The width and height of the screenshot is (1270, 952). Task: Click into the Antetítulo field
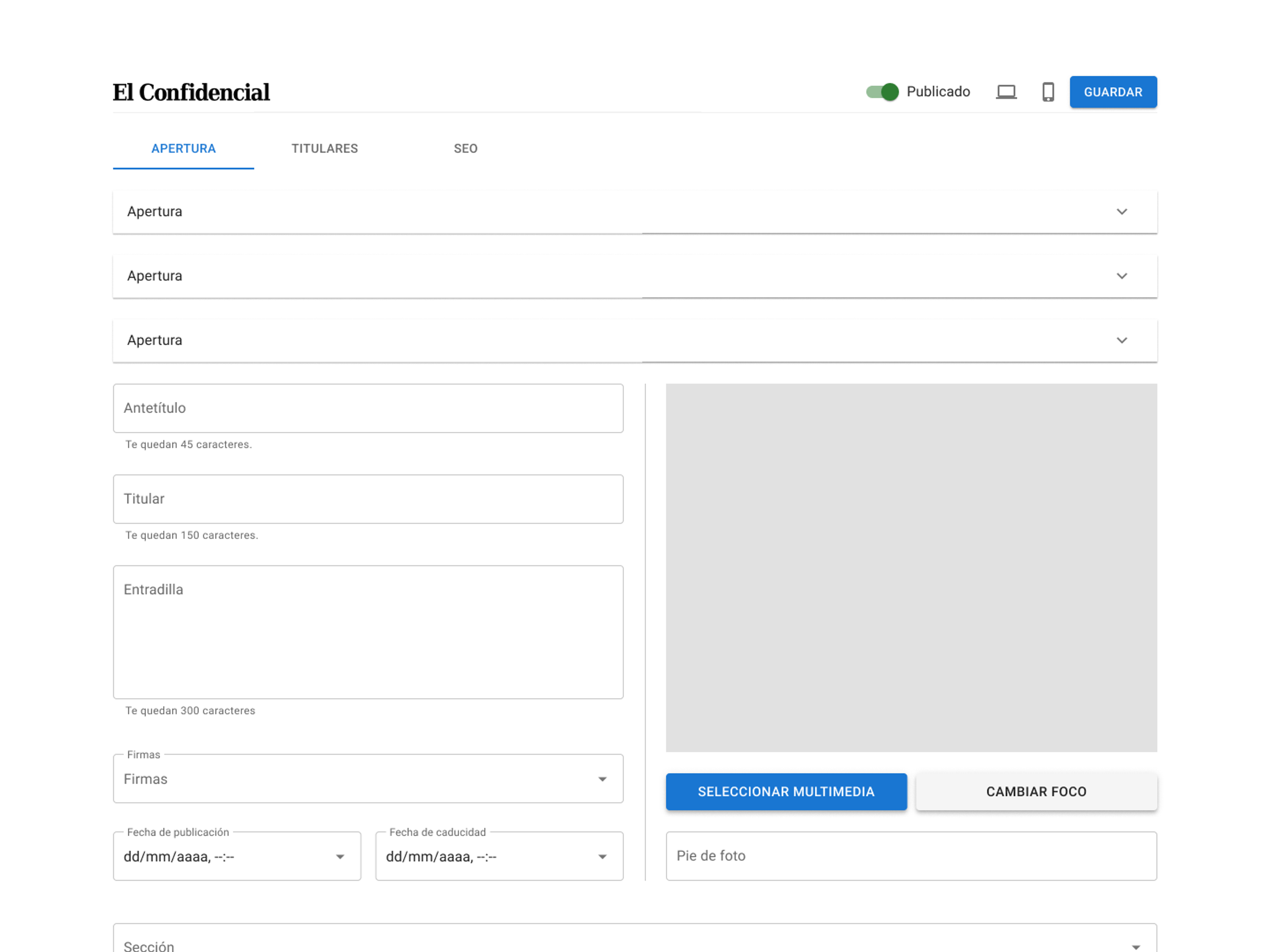coord(367,408)
